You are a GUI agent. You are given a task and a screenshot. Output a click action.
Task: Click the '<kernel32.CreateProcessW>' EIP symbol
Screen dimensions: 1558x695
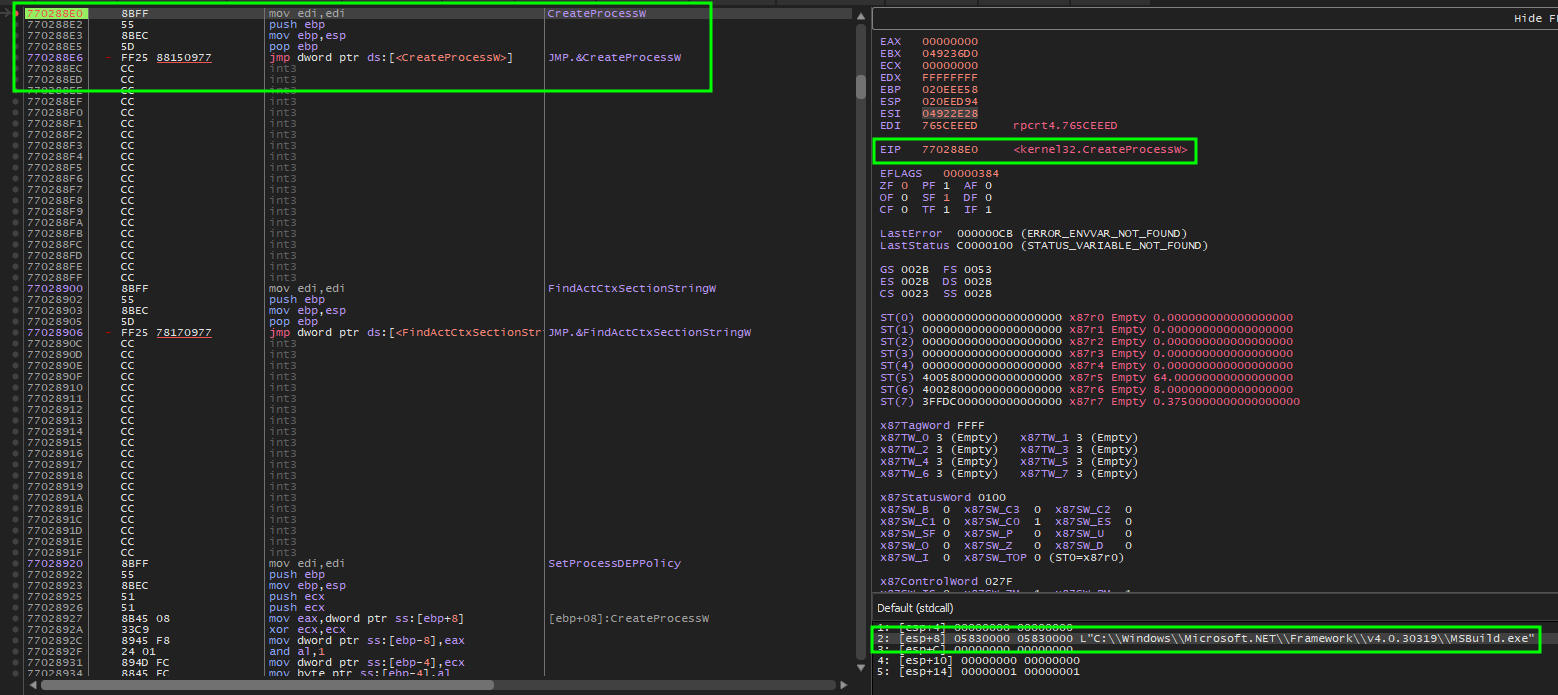point(1101,150)
